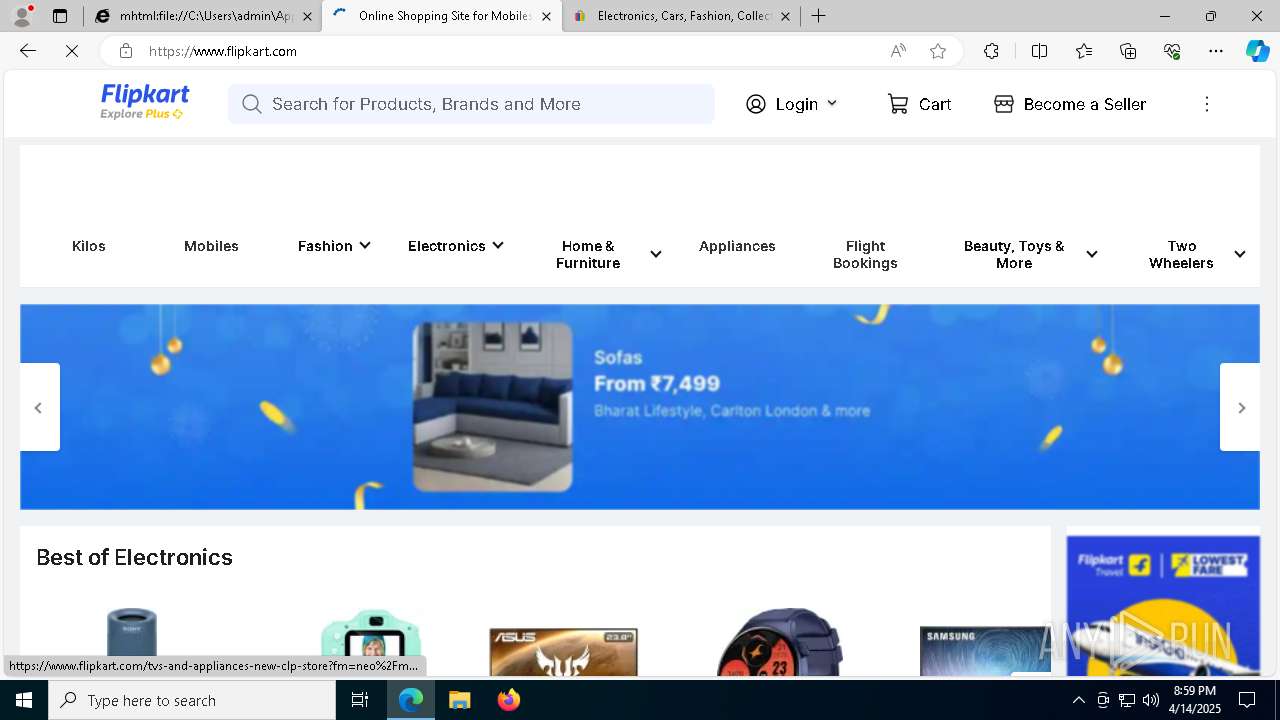Expand the Fashion category menu
Screen dimensions: 1280x720
(334, 246)
